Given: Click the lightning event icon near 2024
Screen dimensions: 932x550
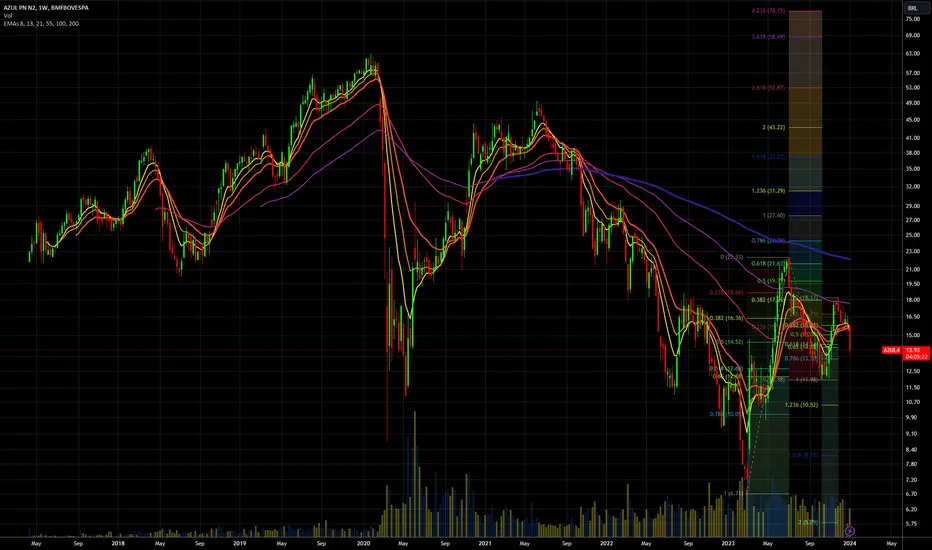Looking at the screenshot, I should 850,530.
